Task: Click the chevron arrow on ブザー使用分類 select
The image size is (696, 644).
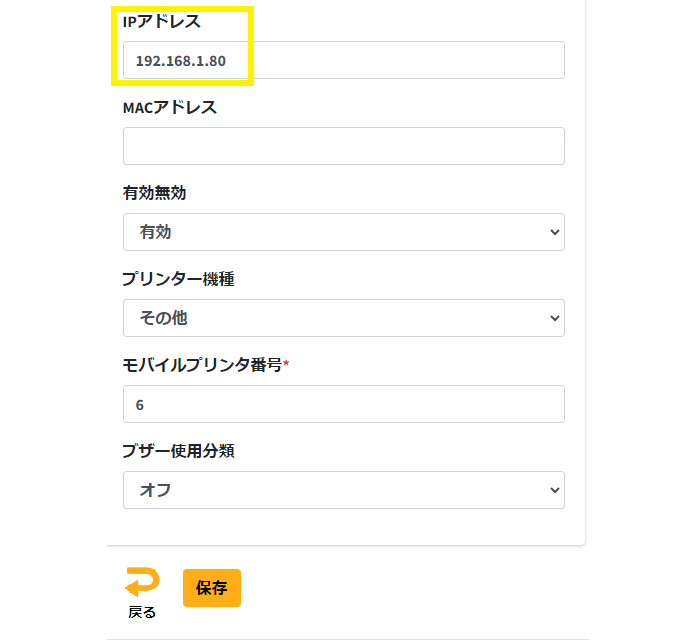Action: point(555,490)
